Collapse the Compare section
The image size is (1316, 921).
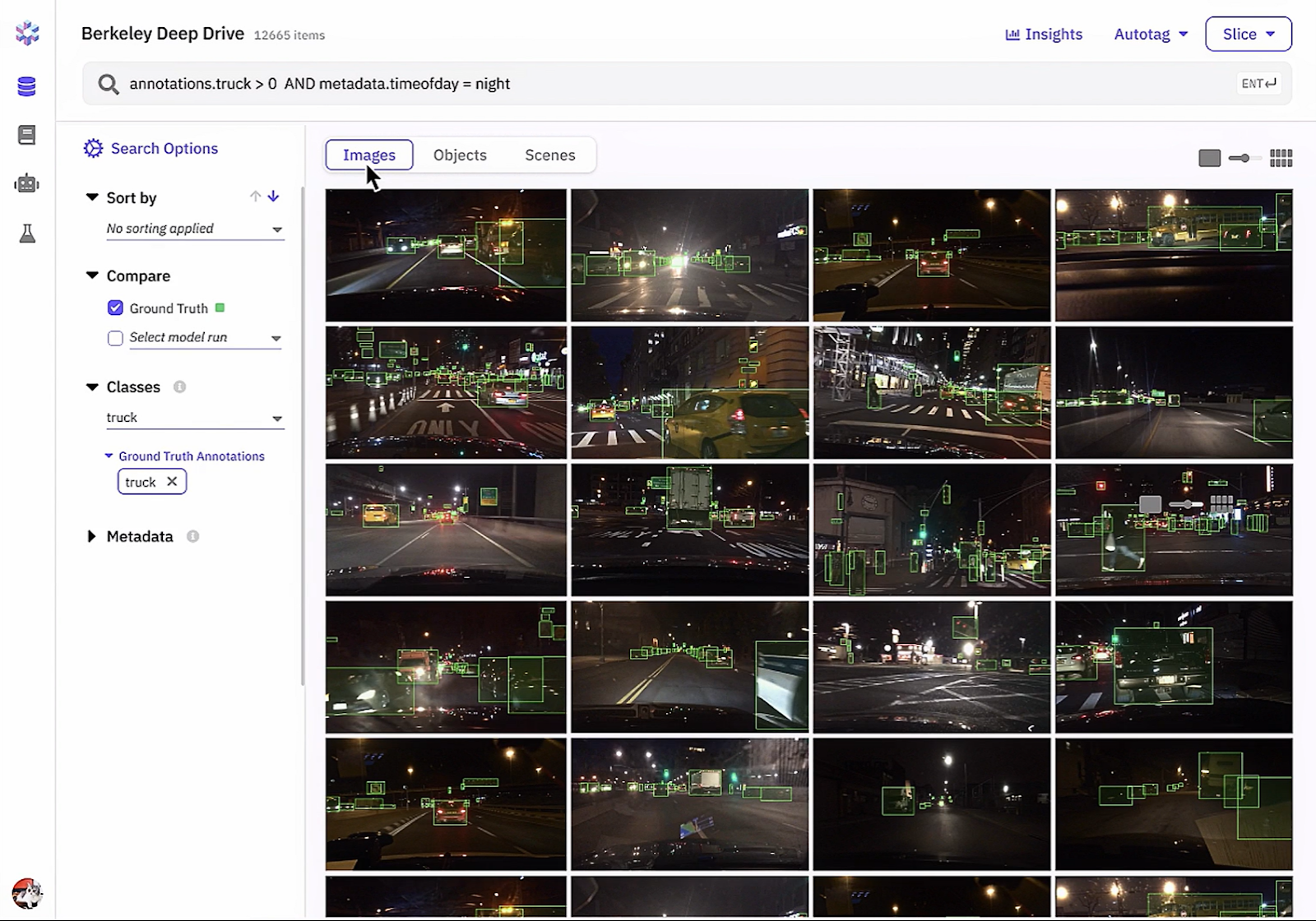coord(92,275)
